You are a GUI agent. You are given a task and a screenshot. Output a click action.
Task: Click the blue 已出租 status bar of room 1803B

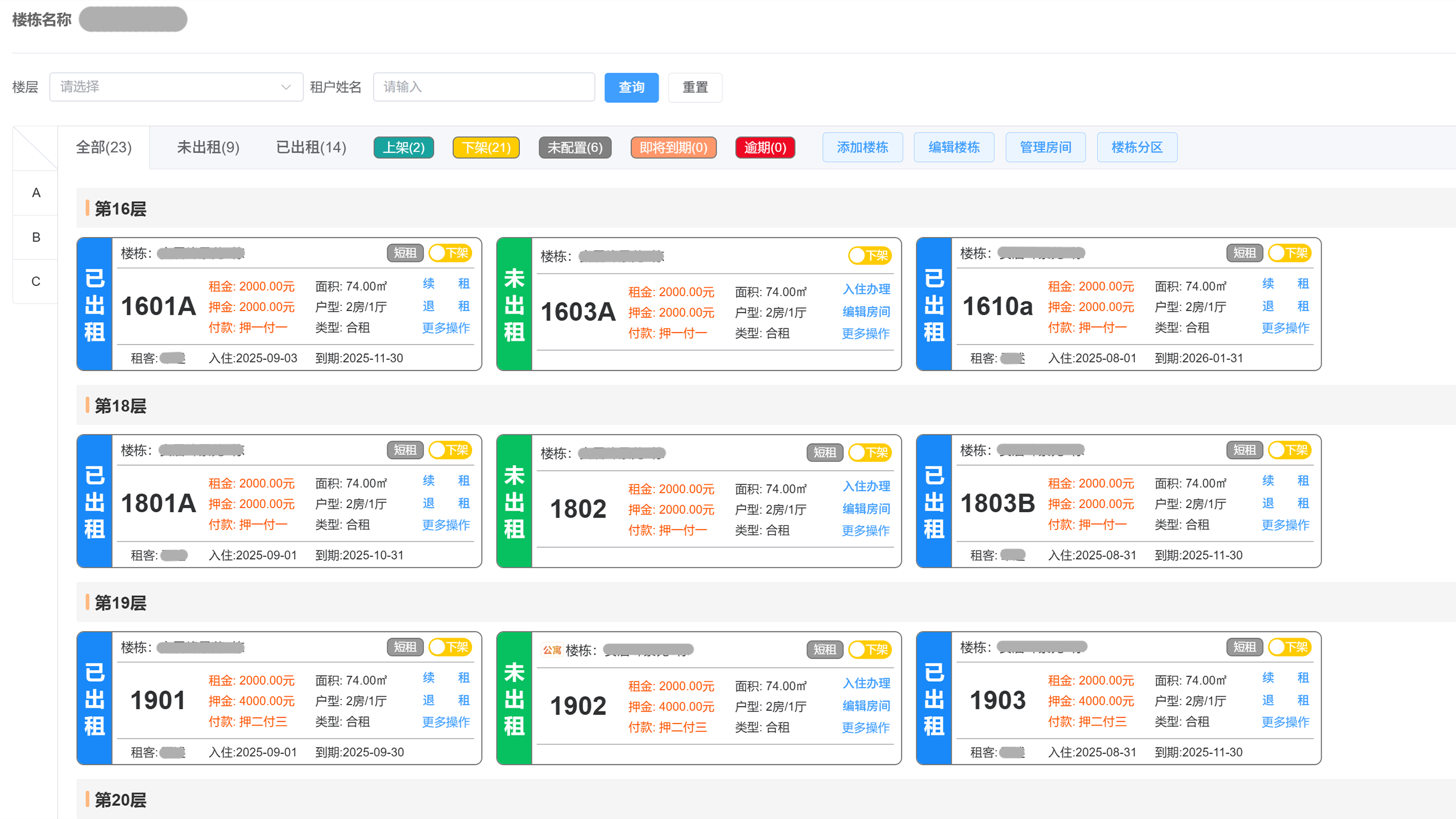933,501
